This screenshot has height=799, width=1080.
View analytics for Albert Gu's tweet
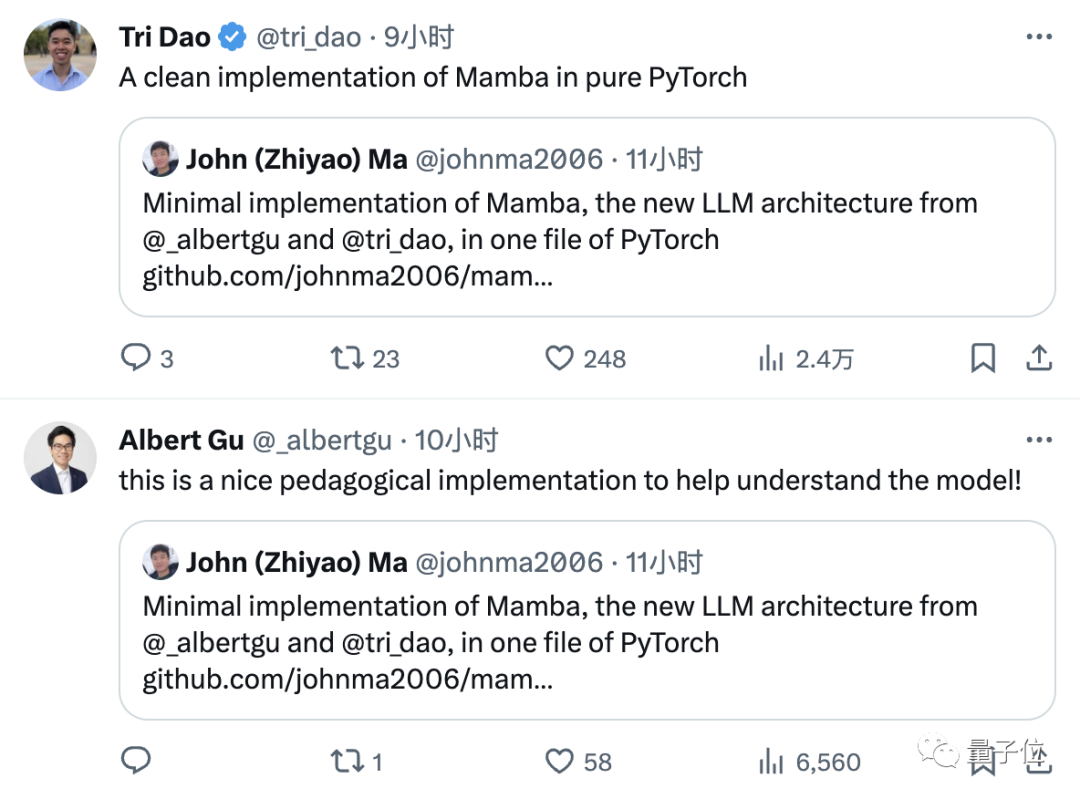click(771, 762)
